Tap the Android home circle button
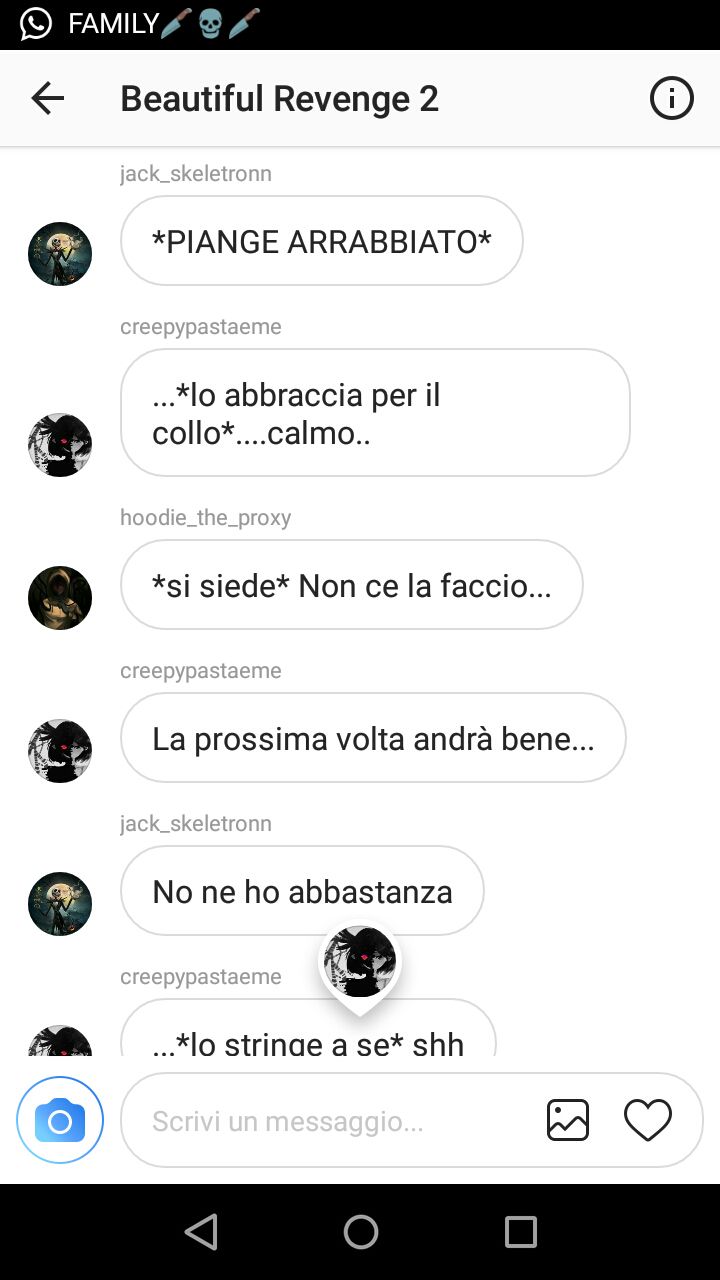The height and width of the screenshot is (1280, 720). (x=361, y=1232)
